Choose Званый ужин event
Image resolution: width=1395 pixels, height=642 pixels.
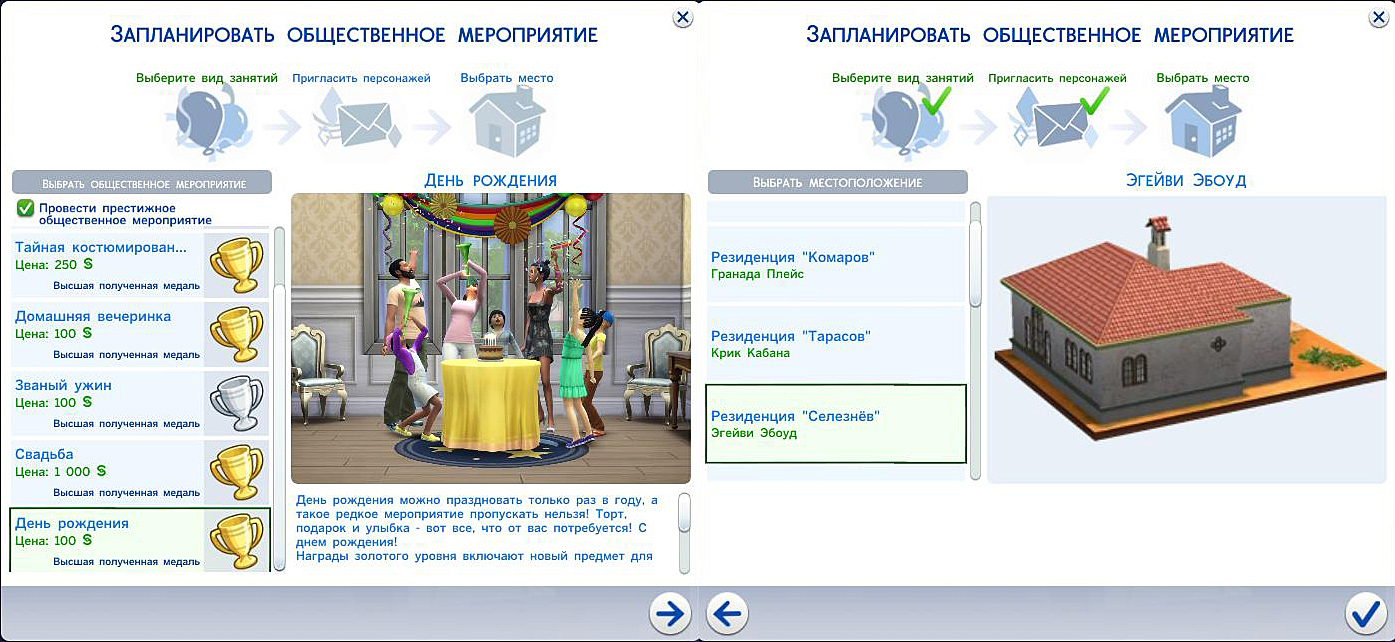point(140,402)
